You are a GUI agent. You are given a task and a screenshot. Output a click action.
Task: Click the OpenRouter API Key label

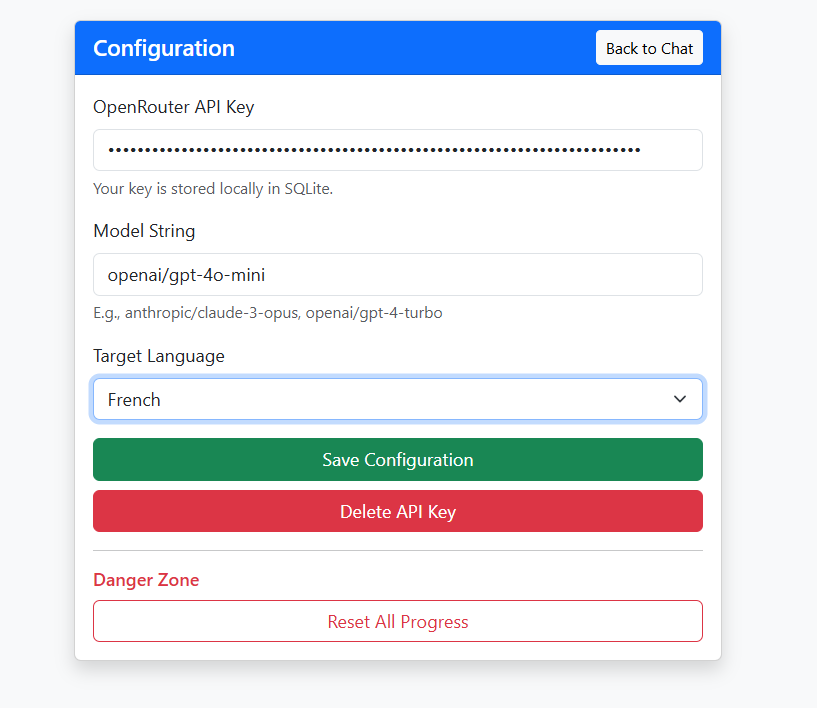click(x=174, y=107)
